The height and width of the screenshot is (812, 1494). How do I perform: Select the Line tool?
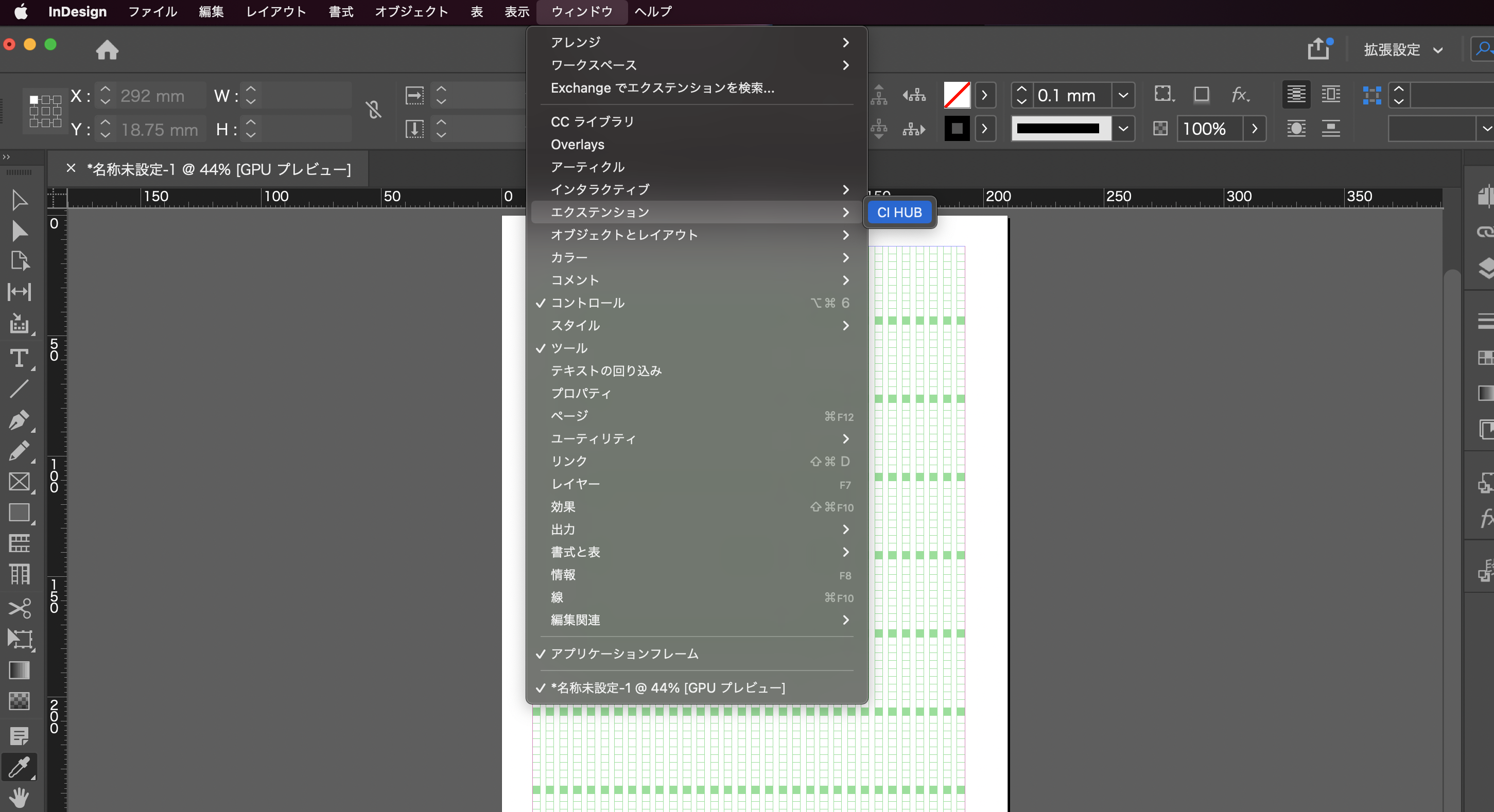(x=19, y=389)
